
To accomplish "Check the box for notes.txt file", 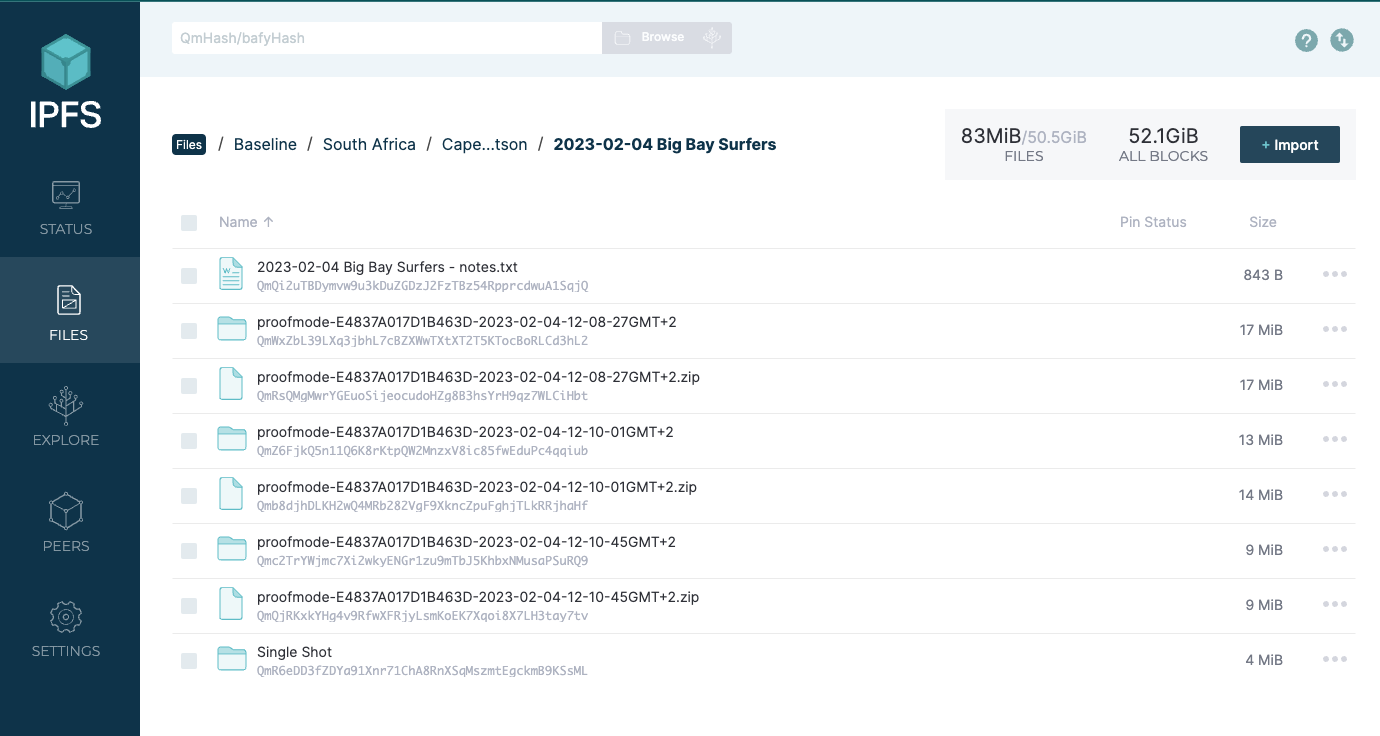I will pos(189,276).
